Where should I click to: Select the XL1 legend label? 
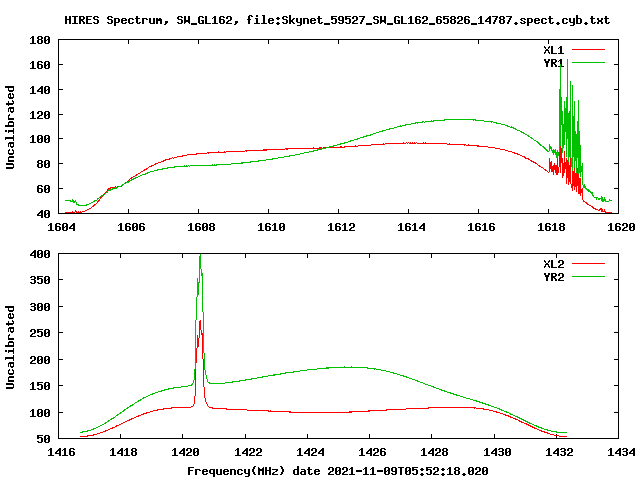553,50
